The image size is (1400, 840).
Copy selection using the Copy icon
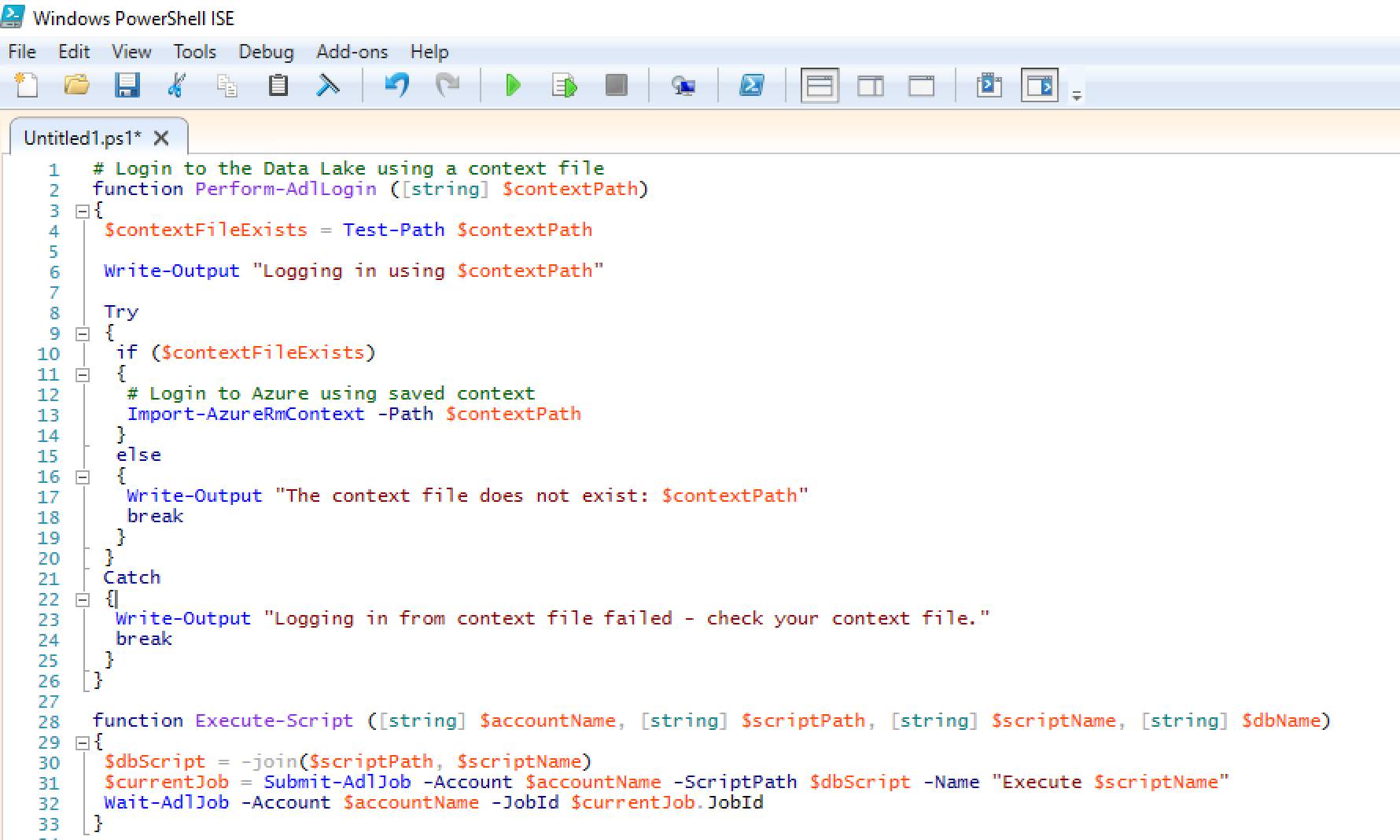tap(227, 85)
